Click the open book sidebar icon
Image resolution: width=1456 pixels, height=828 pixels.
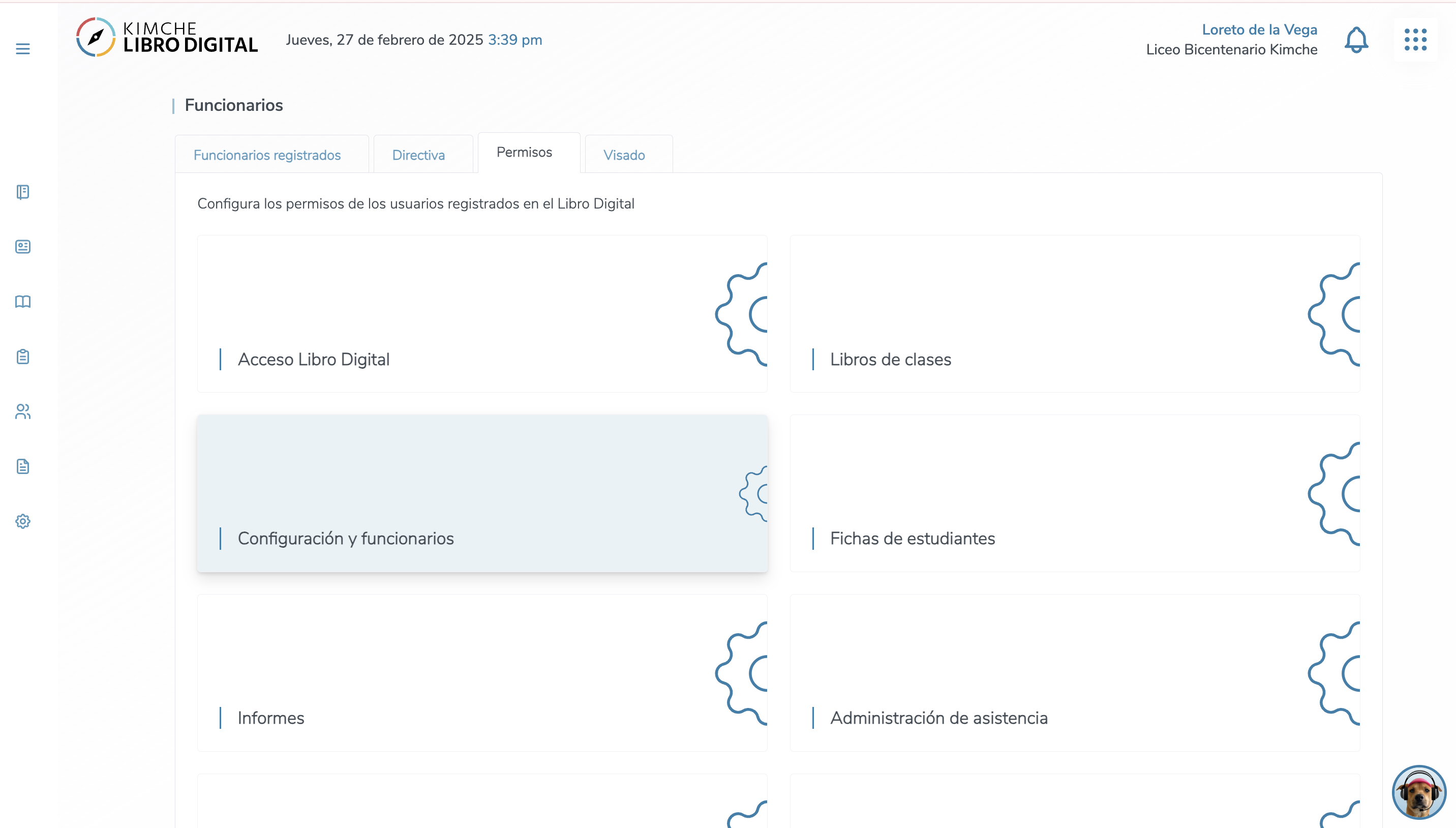tap(23, 302)
